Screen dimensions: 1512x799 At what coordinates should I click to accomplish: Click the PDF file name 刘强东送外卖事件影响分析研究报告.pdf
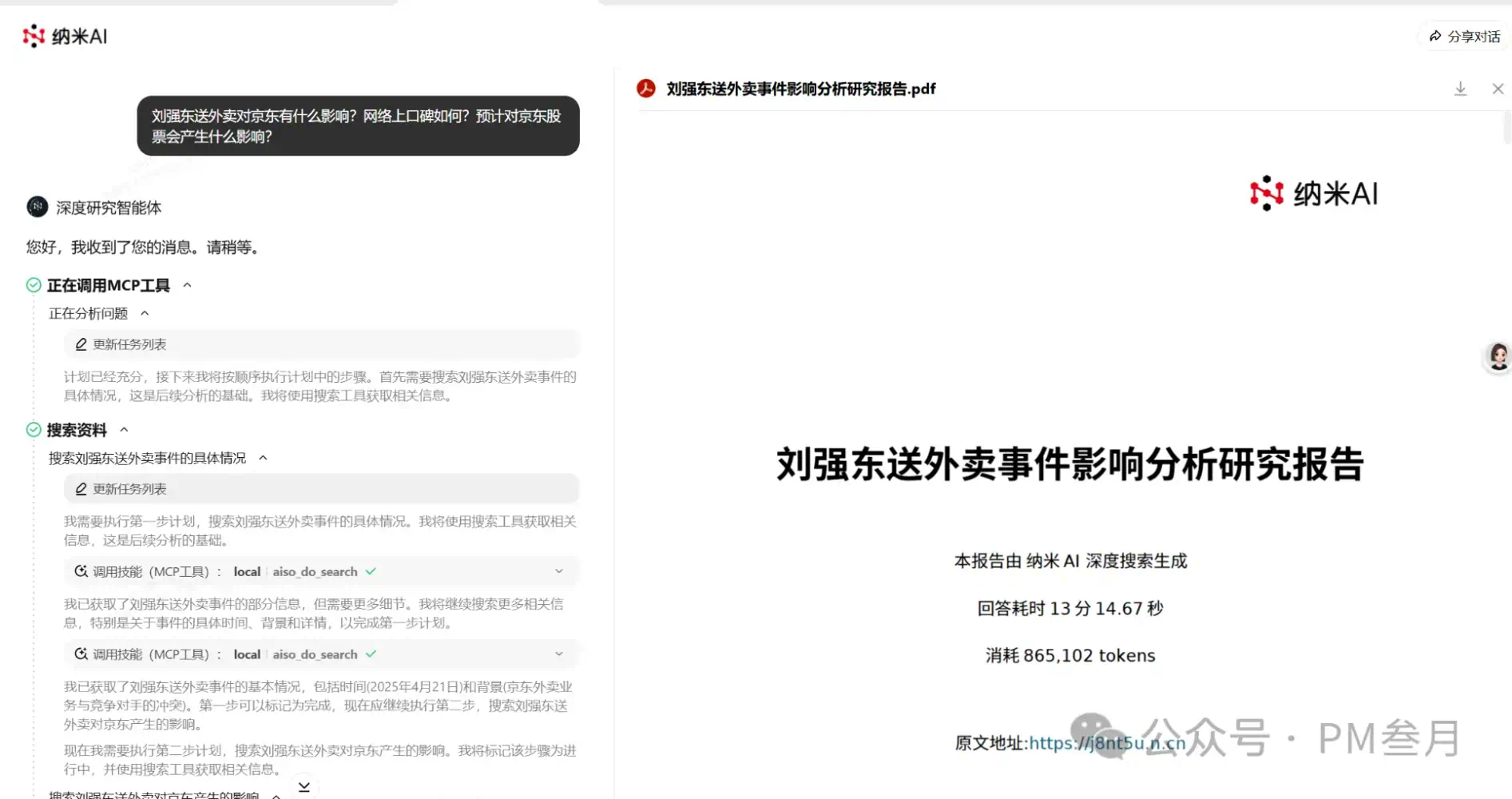800,89
